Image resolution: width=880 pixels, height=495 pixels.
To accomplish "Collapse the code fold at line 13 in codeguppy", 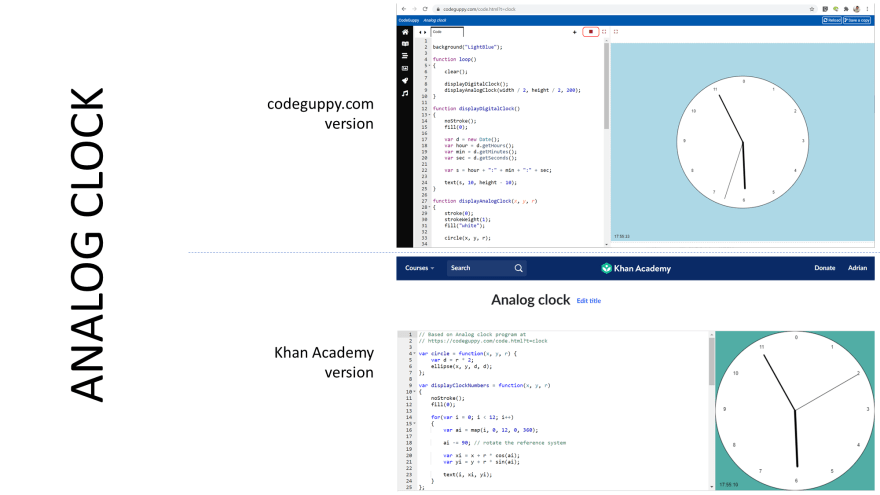I will (430, 115).
